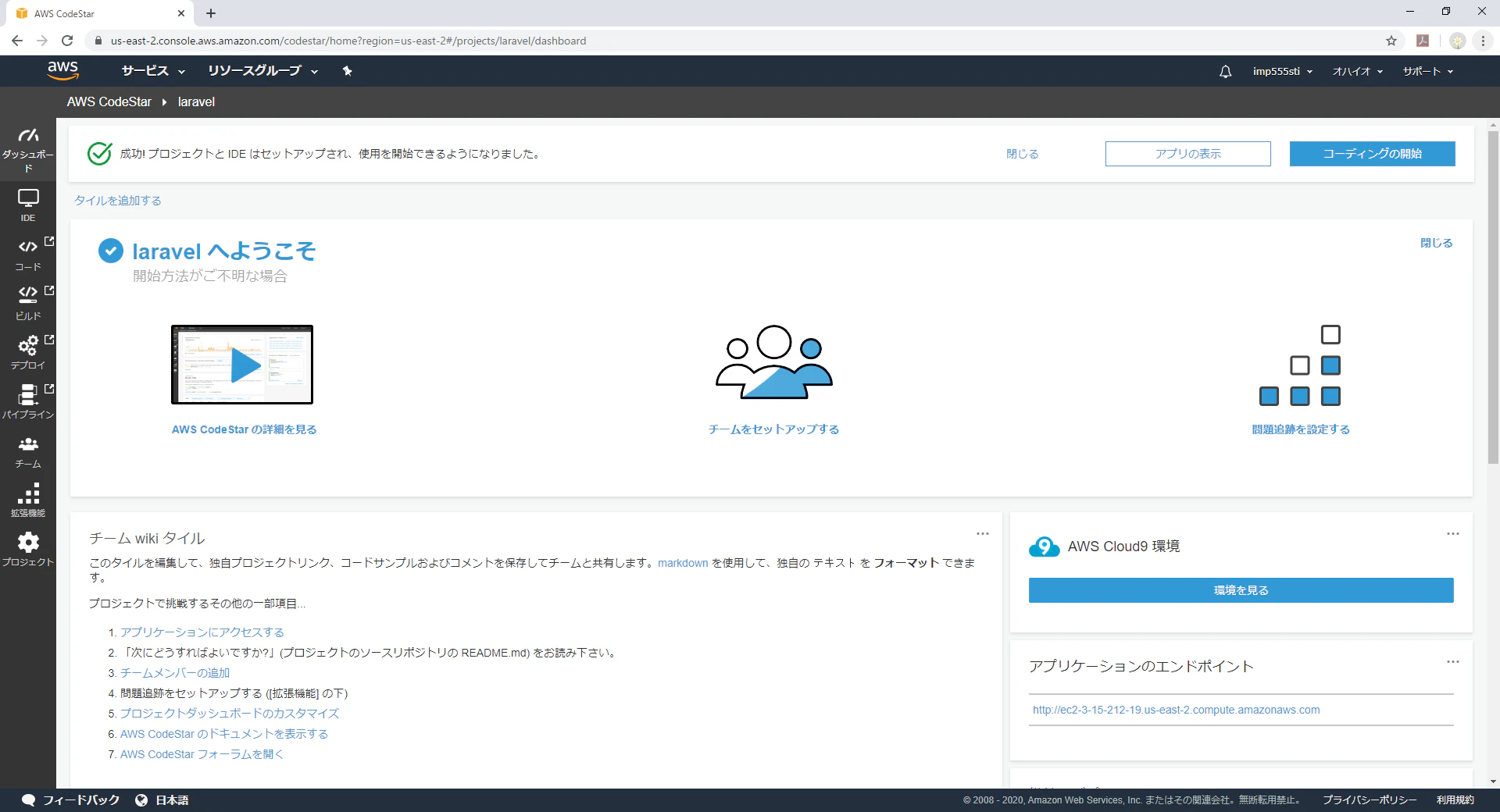Viewport: 1500px width, 812px height.
Task: Click the フィードバック footer button
Action: click(71, 800)
